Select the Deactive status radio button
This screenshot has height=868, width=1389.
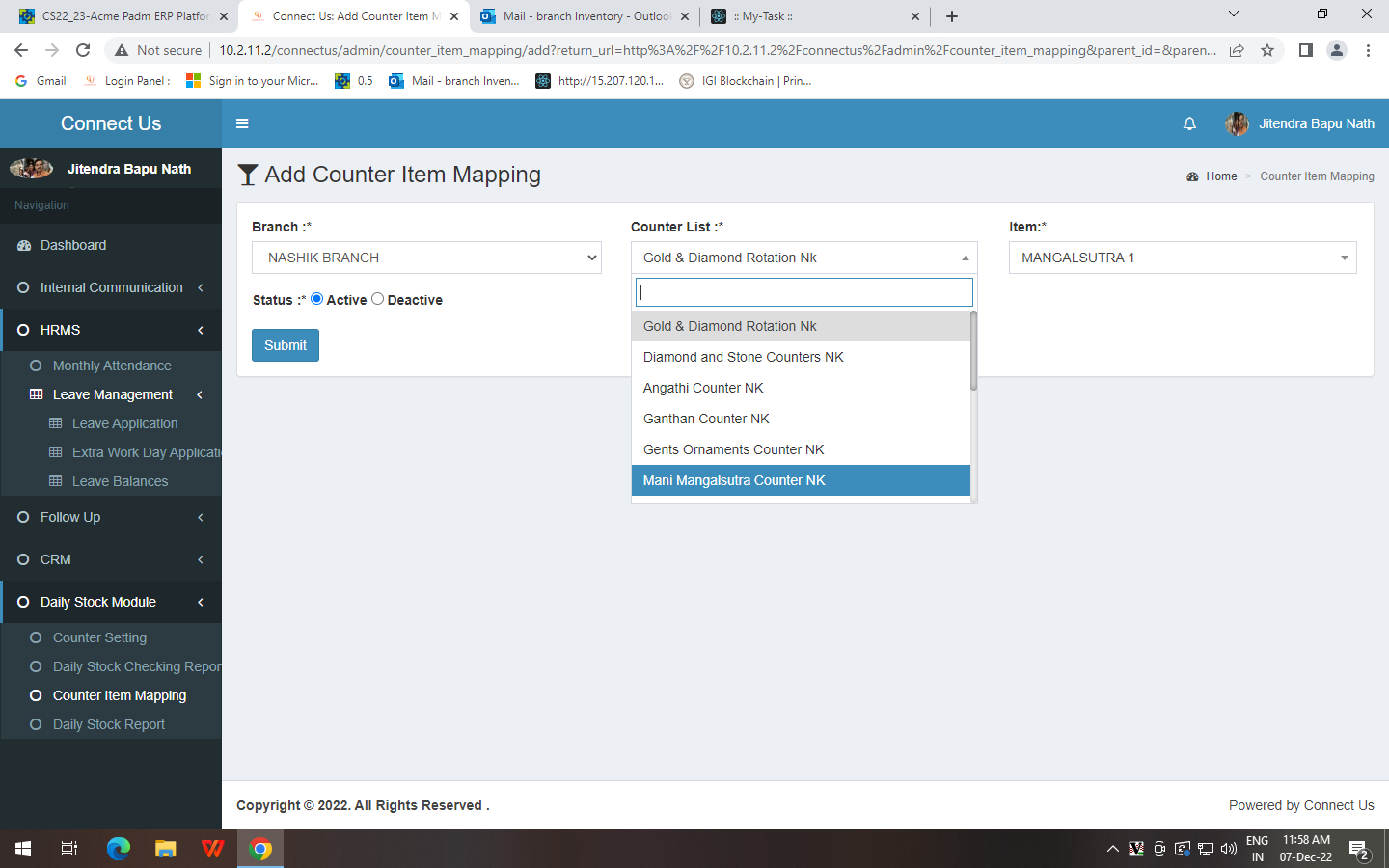[x=377, y=299]
